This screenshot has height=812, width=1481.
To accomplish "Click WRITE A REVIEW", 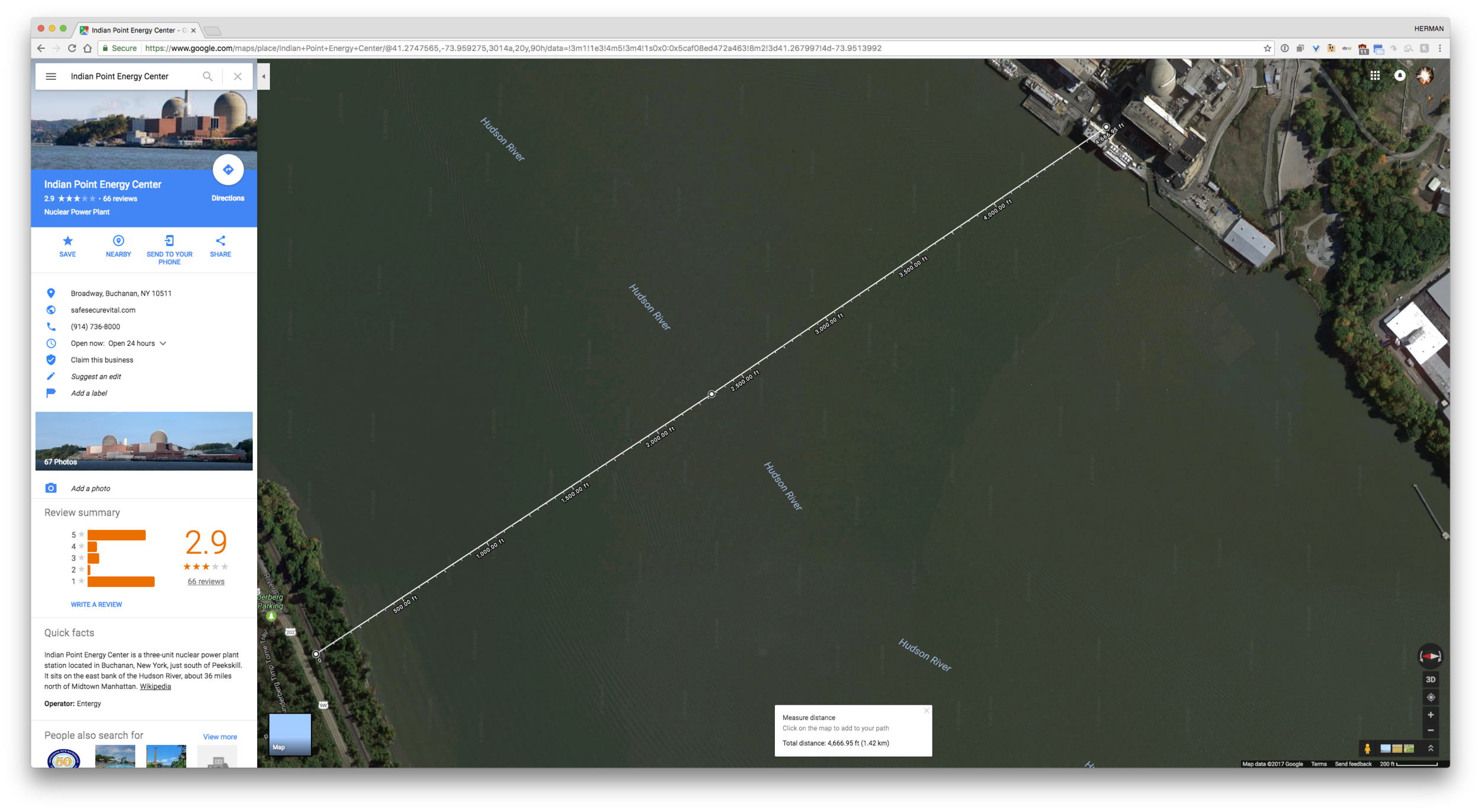I will coord(97,605).
